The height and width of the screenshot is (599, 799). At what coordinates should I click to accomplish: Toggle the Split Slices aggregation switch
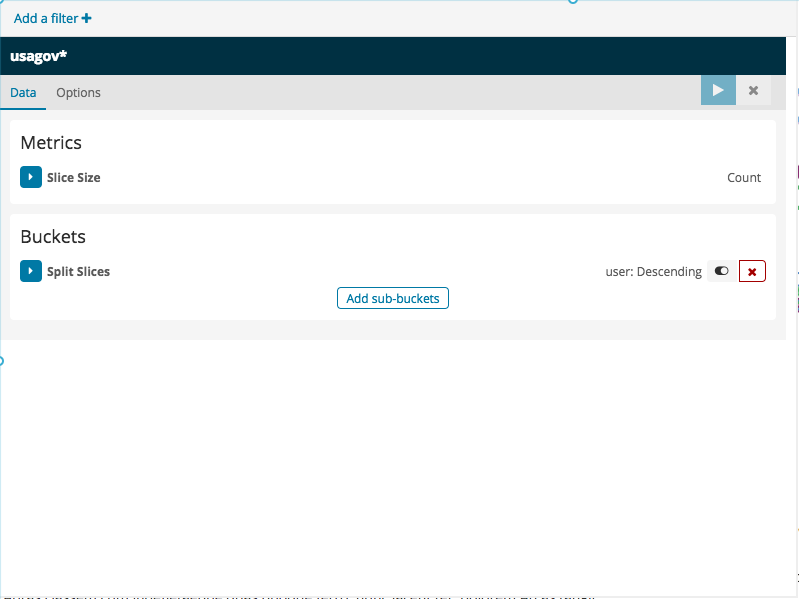[x=722, y=271]
